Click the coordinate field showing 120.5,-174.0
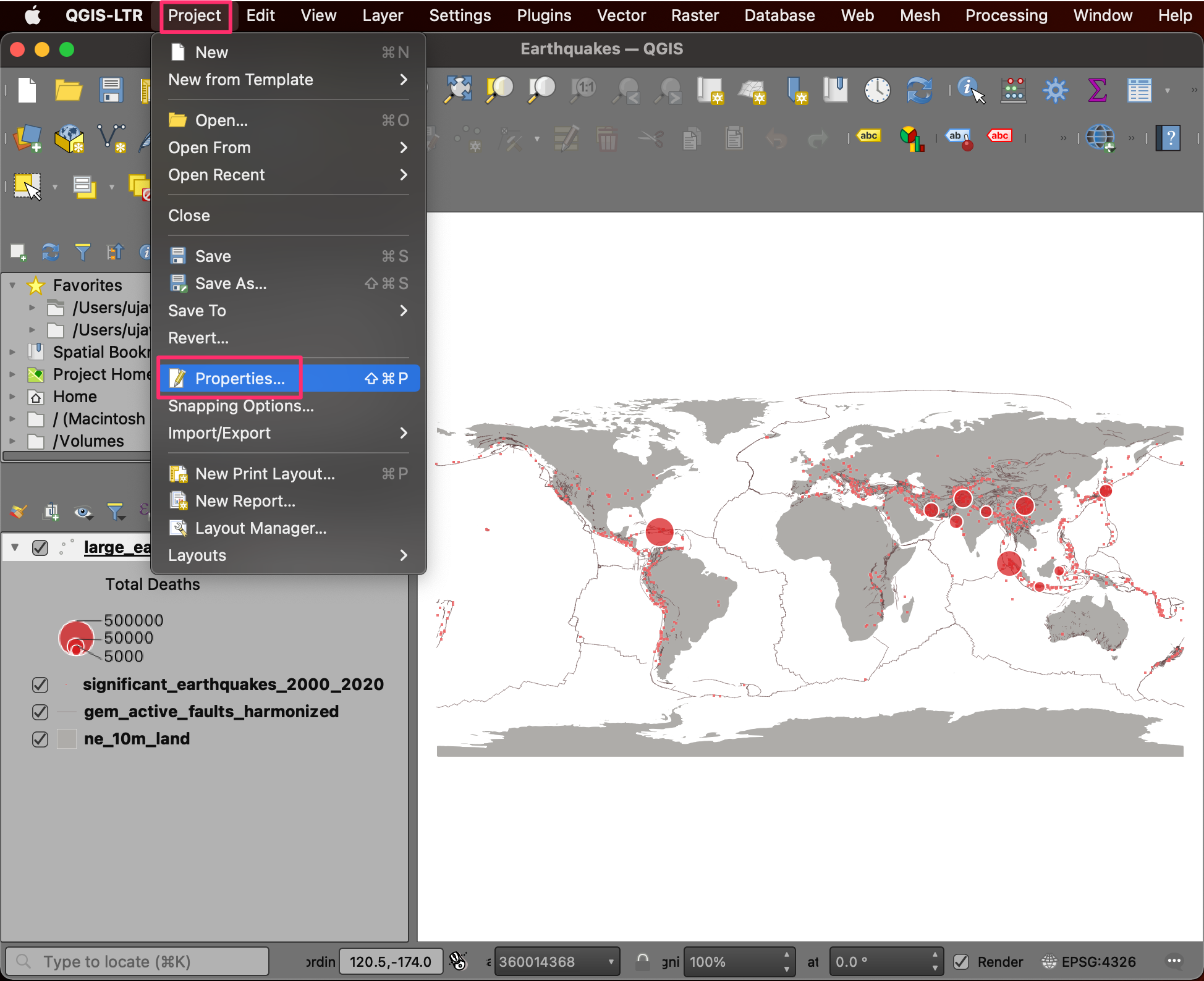 391,962
